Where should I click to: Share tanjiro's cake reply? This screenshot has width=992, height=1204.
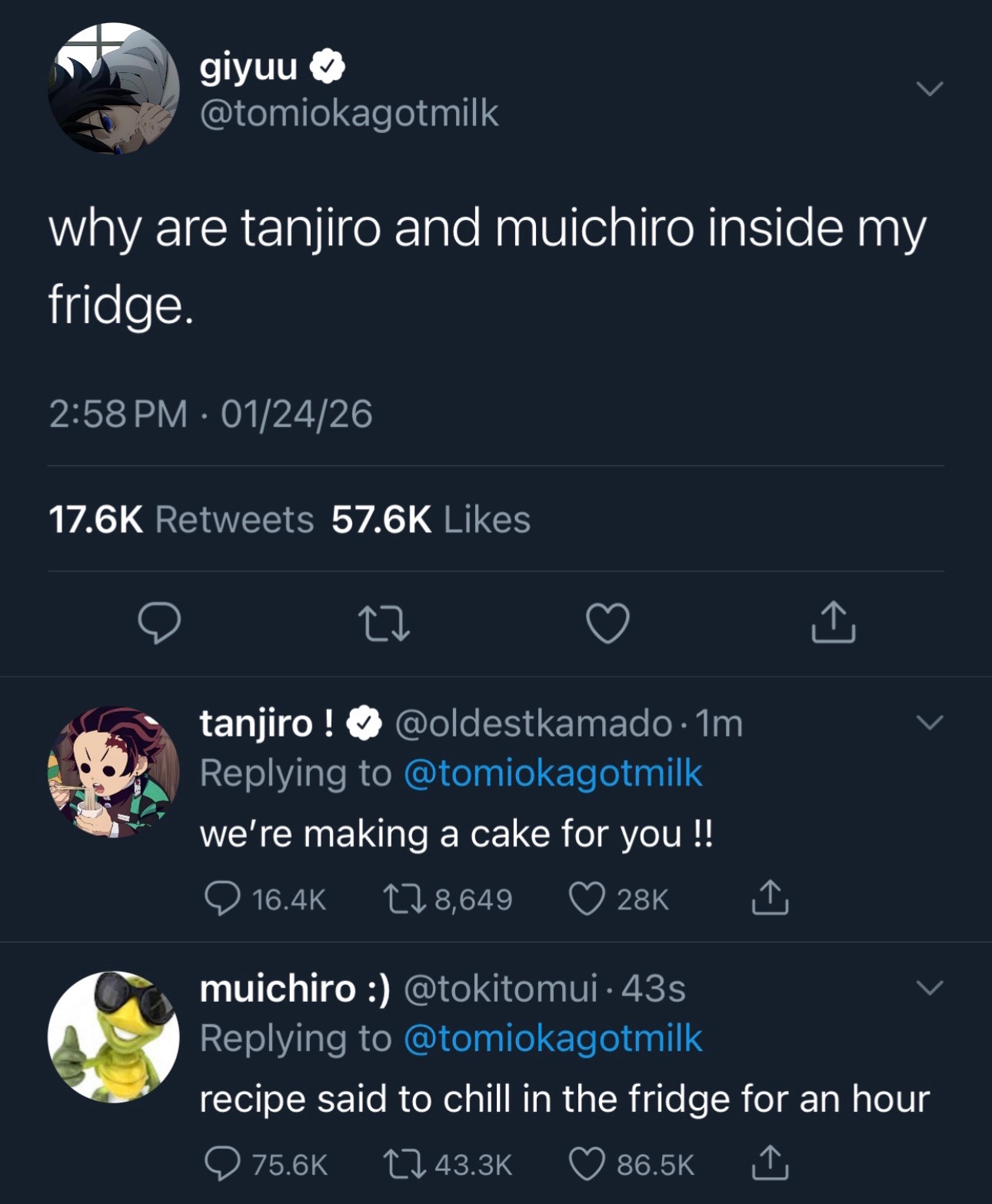770,897
